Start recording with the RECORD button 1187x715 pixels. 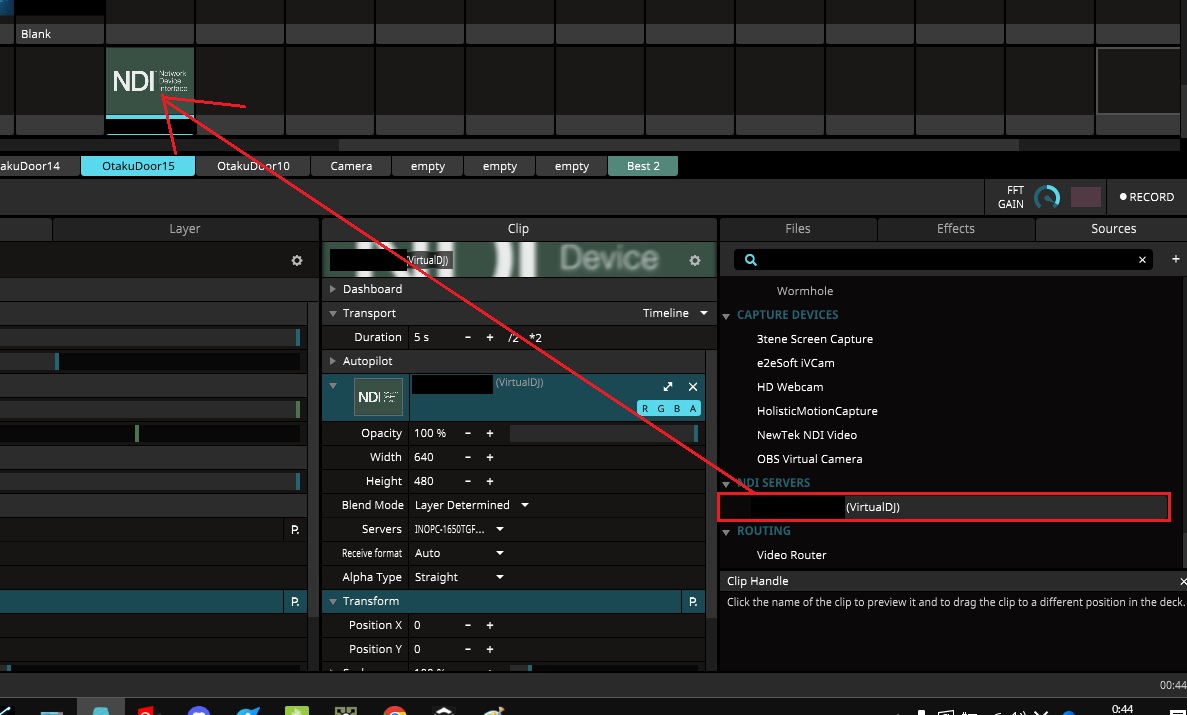tap(1147, 197)
